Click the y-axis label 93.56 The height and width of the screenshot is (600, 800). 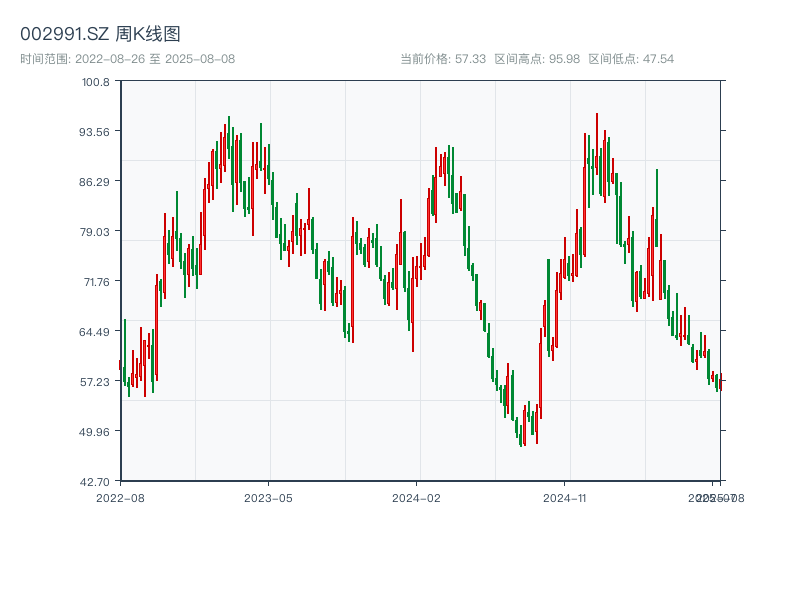94,132
